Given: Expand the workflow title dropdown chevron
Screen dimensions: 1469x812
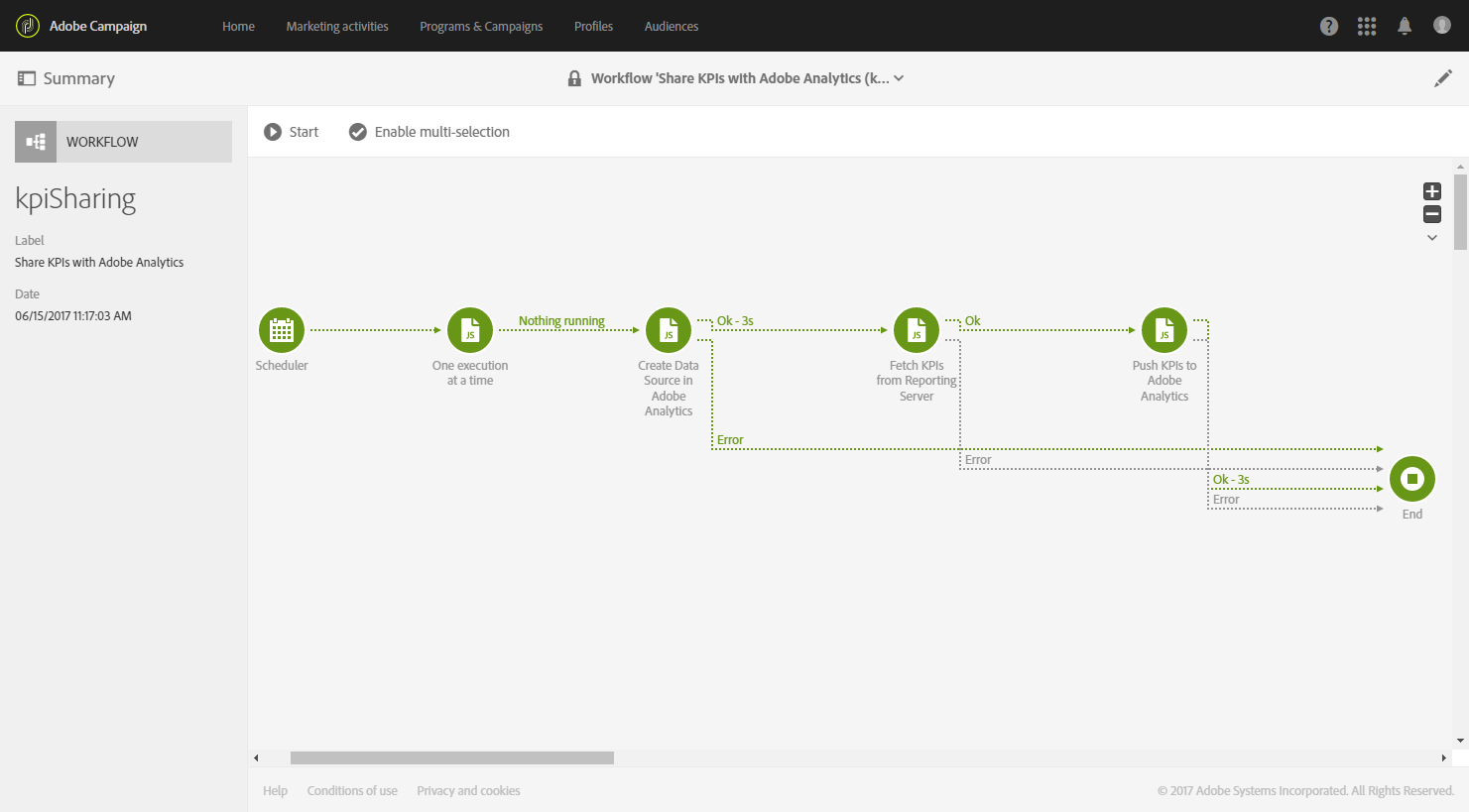Looking at the screenshot, I should click(899, 78).
